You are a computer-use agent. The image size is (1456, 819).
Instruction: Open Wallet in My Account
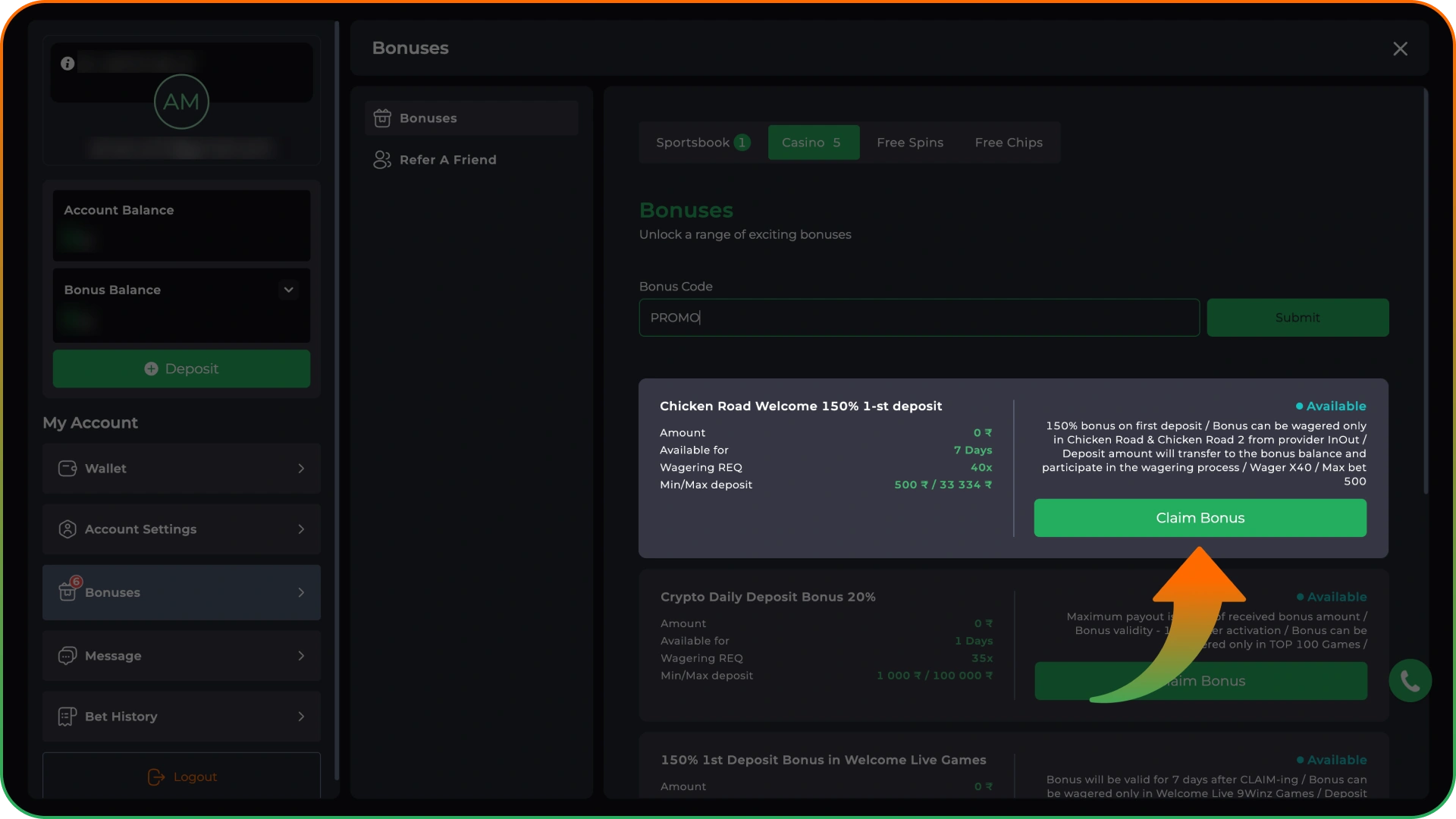click(x=181, y=469)
